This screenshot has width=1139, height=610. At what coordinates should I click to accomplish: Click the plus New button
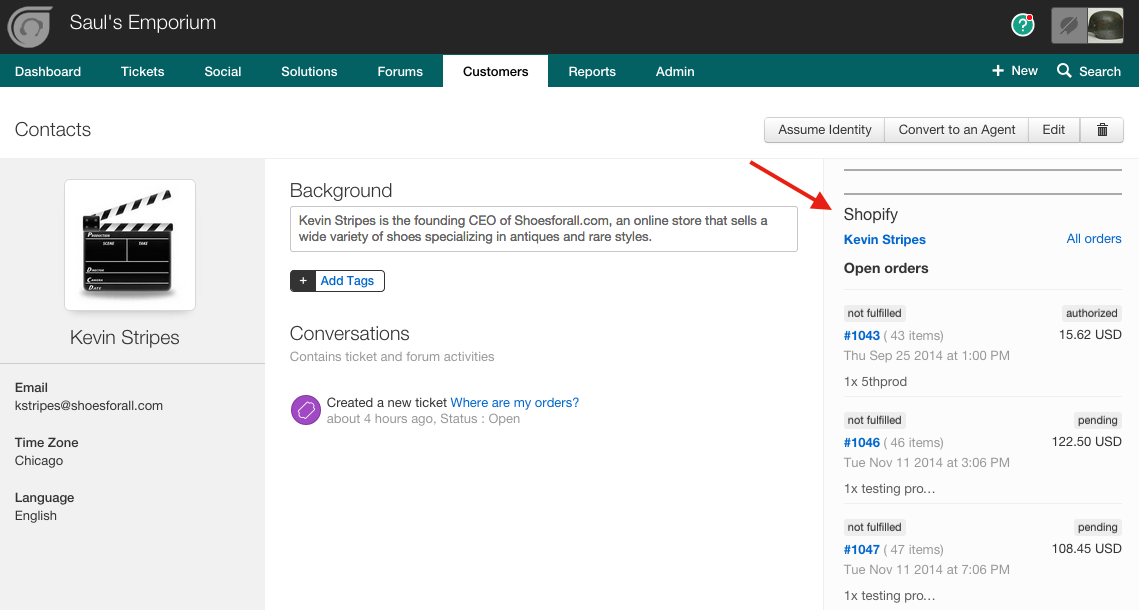point(1014,71)
